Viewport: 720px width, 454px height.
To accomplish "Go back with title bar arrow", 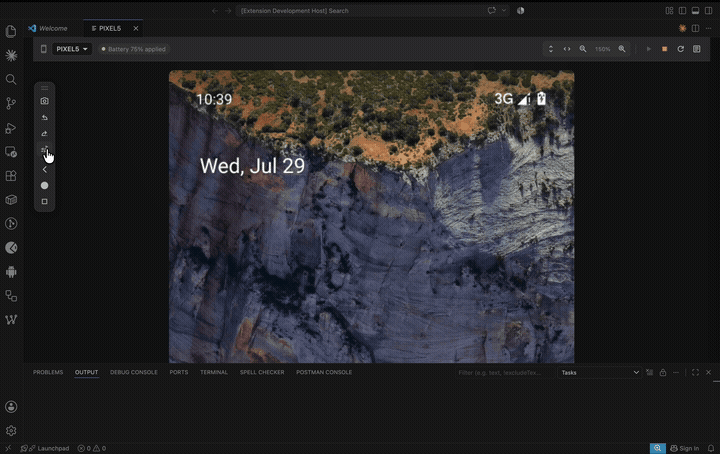I will click(215, 11).
